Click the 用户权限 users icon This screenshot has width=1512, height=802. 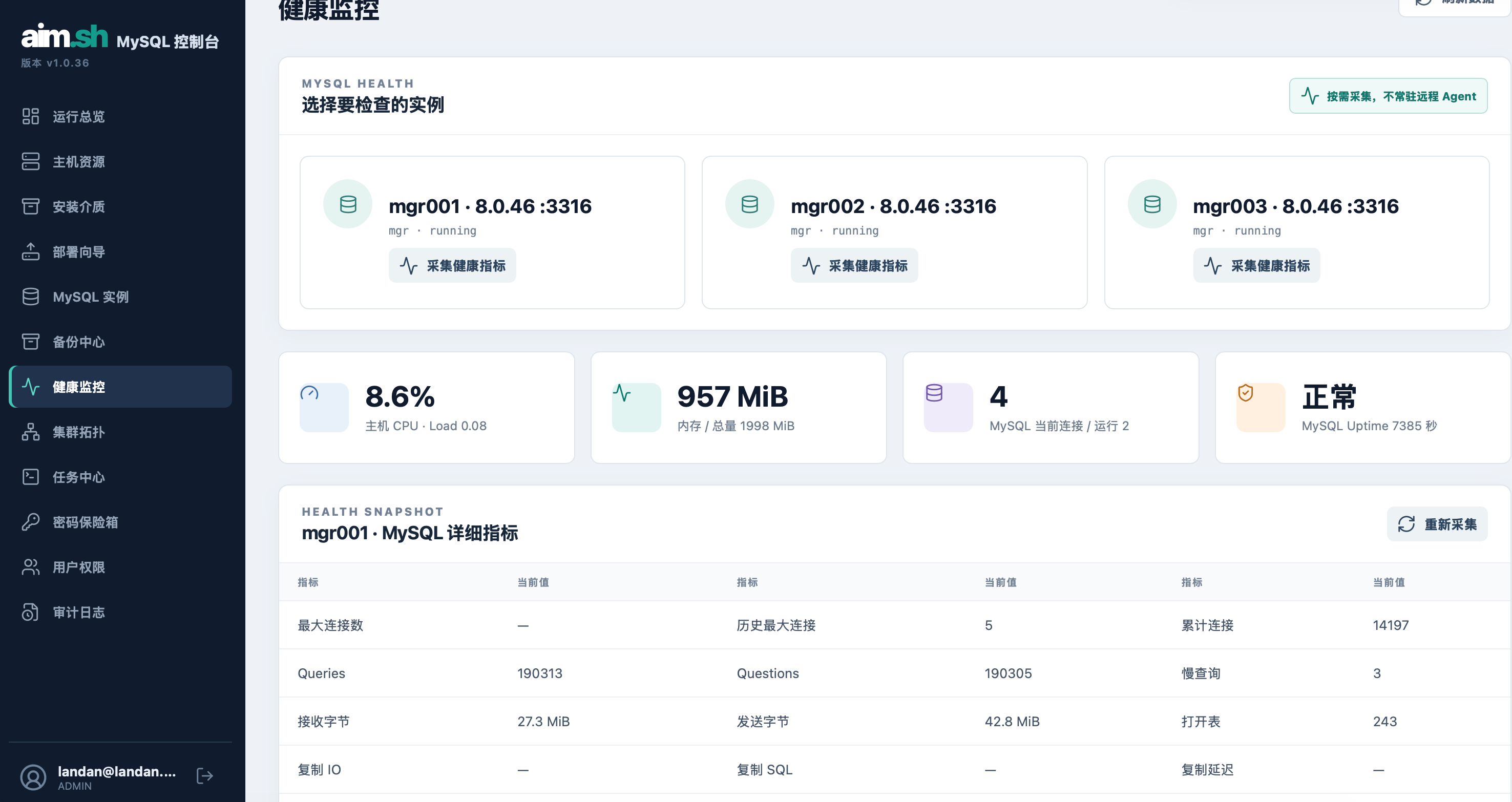point(31,567)
